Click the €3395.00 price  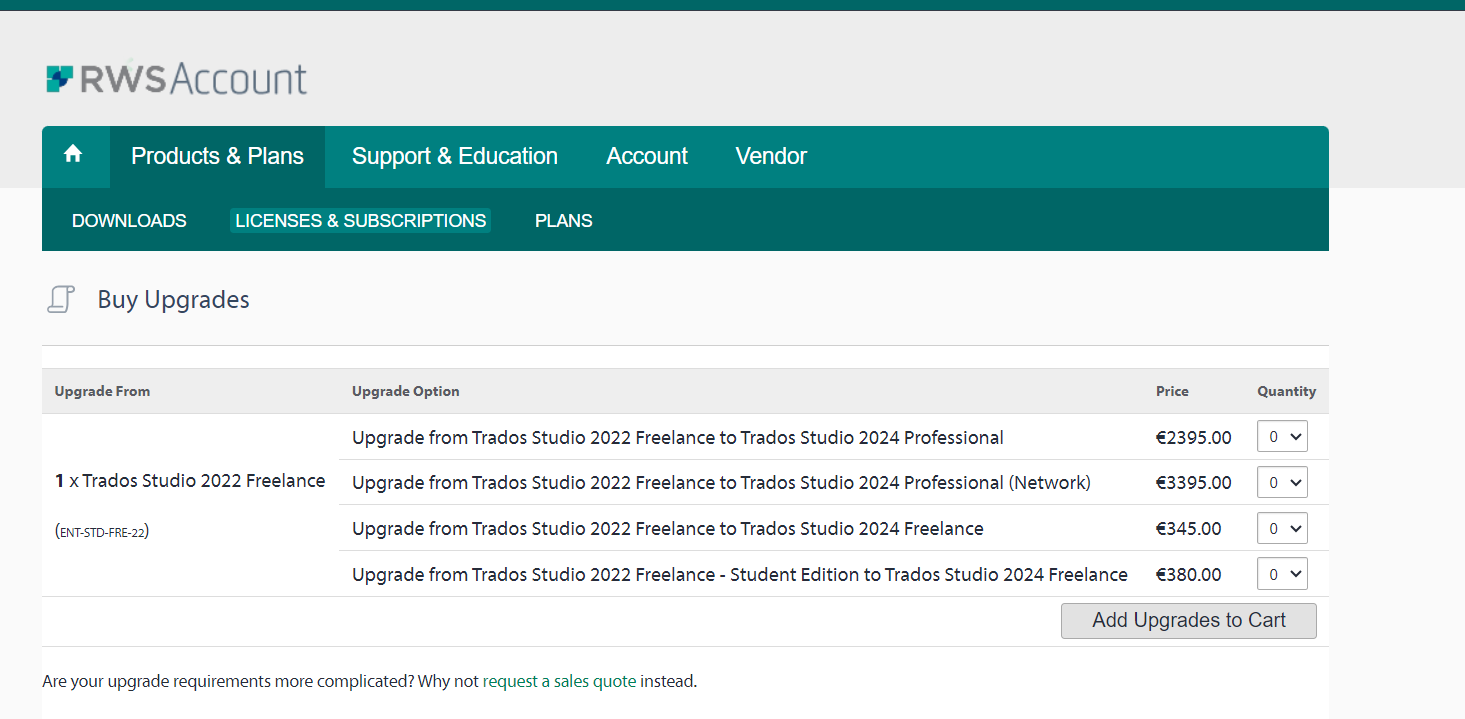pyautogui.click(x=1194, y=482)
